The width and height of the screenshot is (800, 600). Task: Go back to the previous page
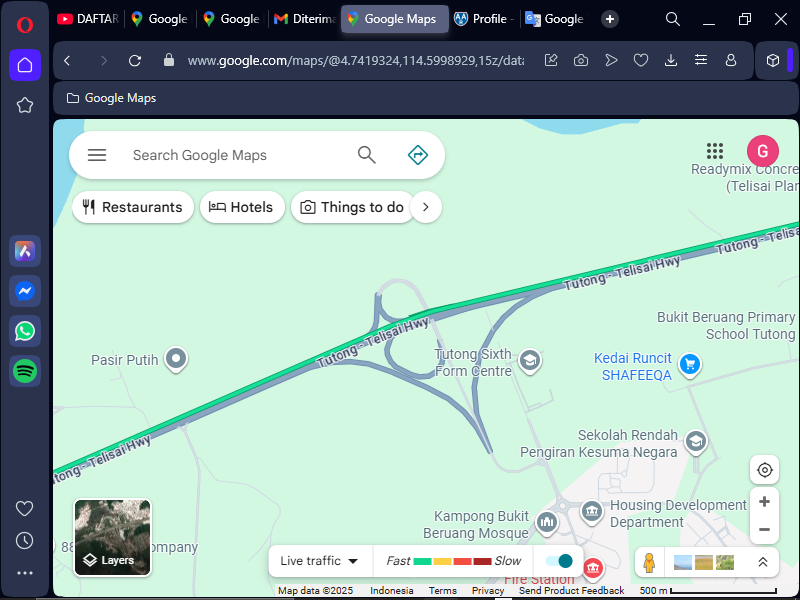click(x=67, y=61)
